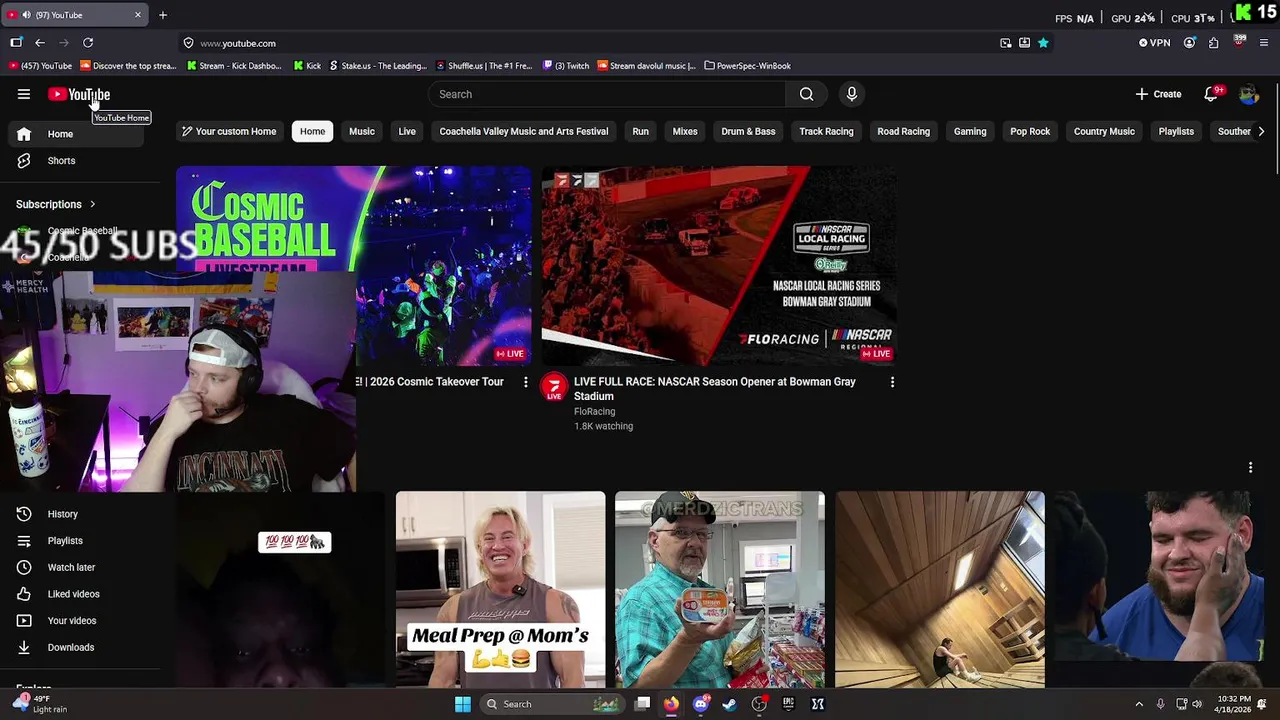Close the (97) YouTube tab

[x=138, y=15]
